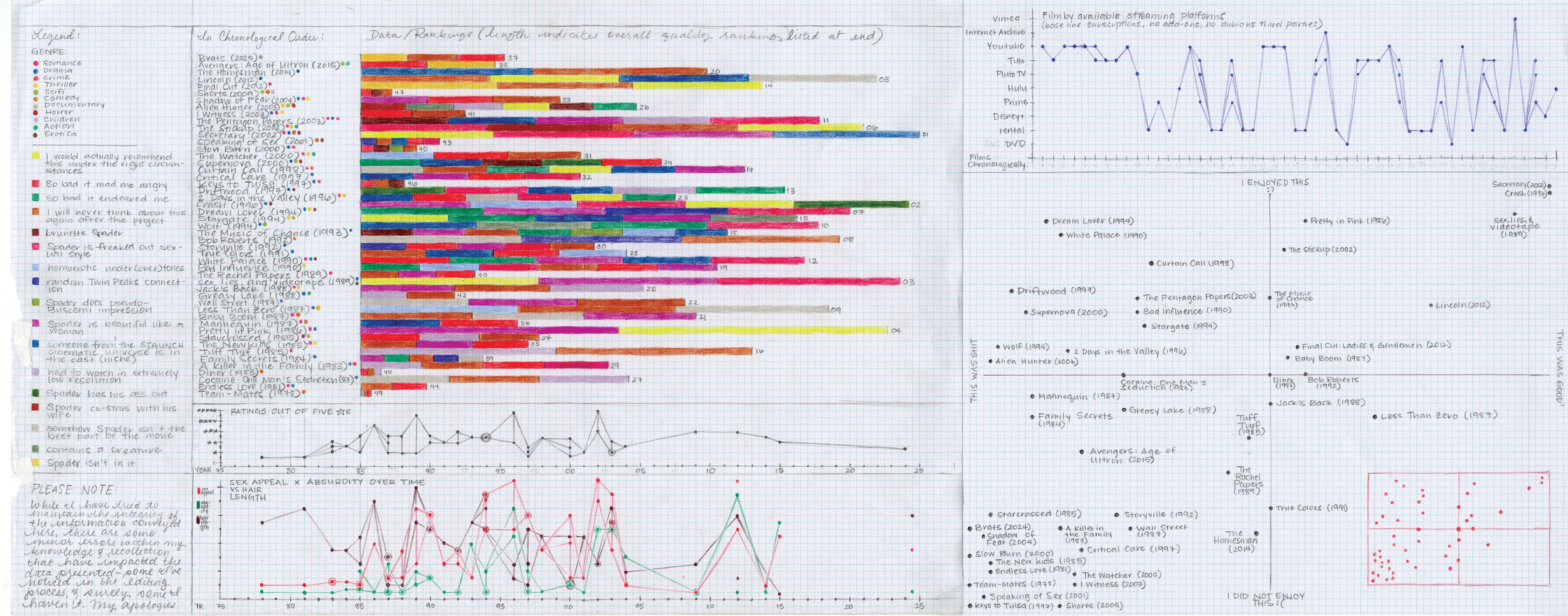Screen dimensions: 1568x616
Task: Click the 'Documentary' genre dot in legend
Action: click(x=36, y=105)
